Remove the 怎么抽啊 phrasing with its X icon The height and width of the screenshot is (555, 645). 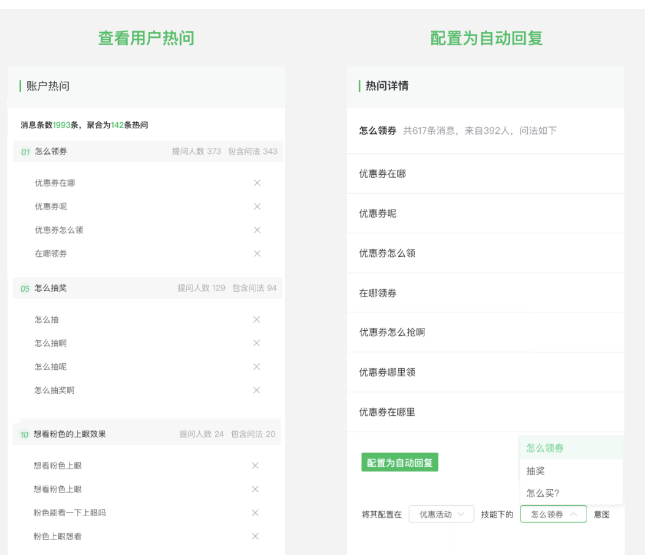click(x=257, y=343)
